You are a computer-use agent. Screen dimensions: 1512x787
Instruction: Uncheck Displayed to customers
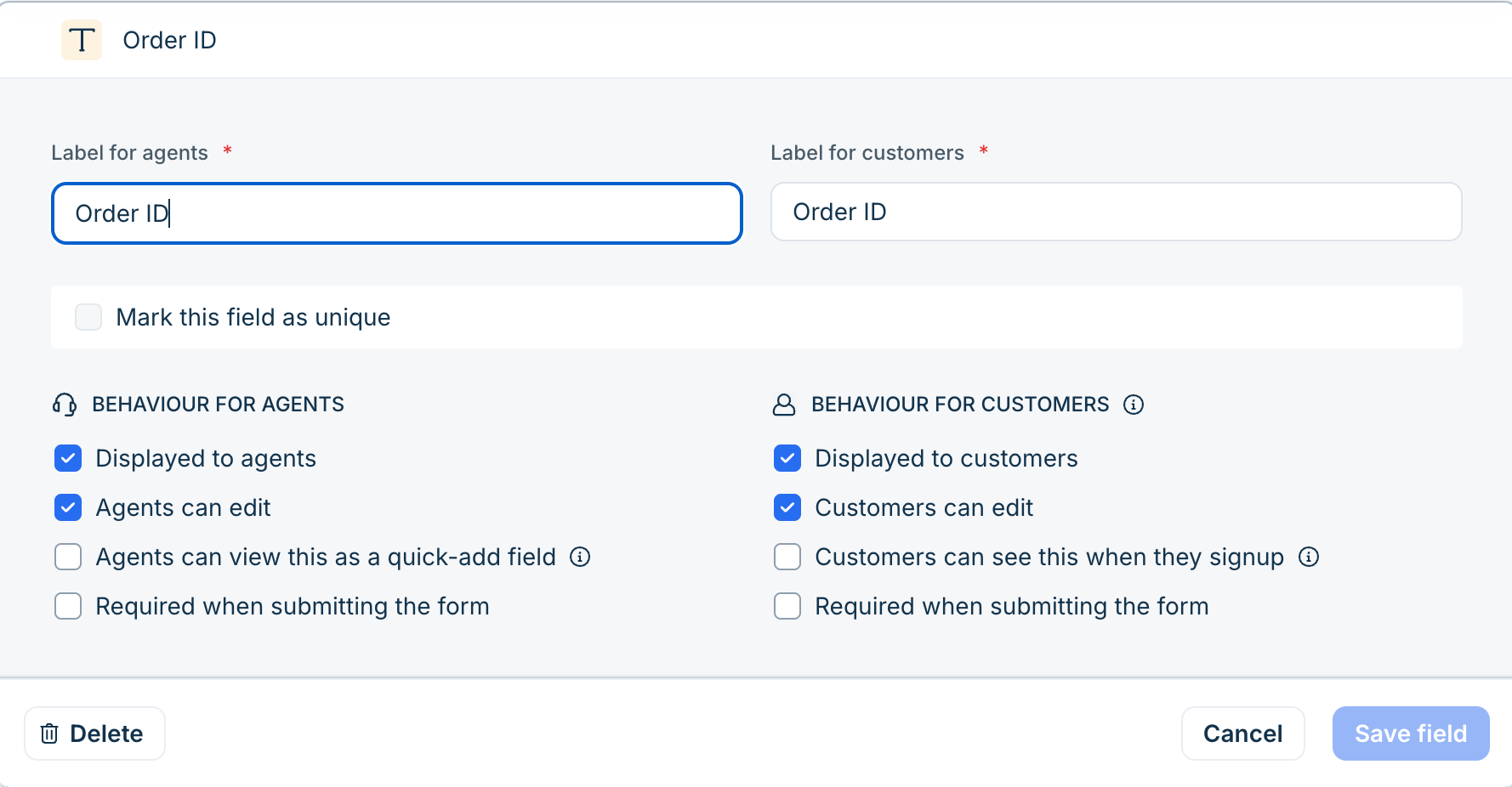pyautogui.click(x=787, y=458)
